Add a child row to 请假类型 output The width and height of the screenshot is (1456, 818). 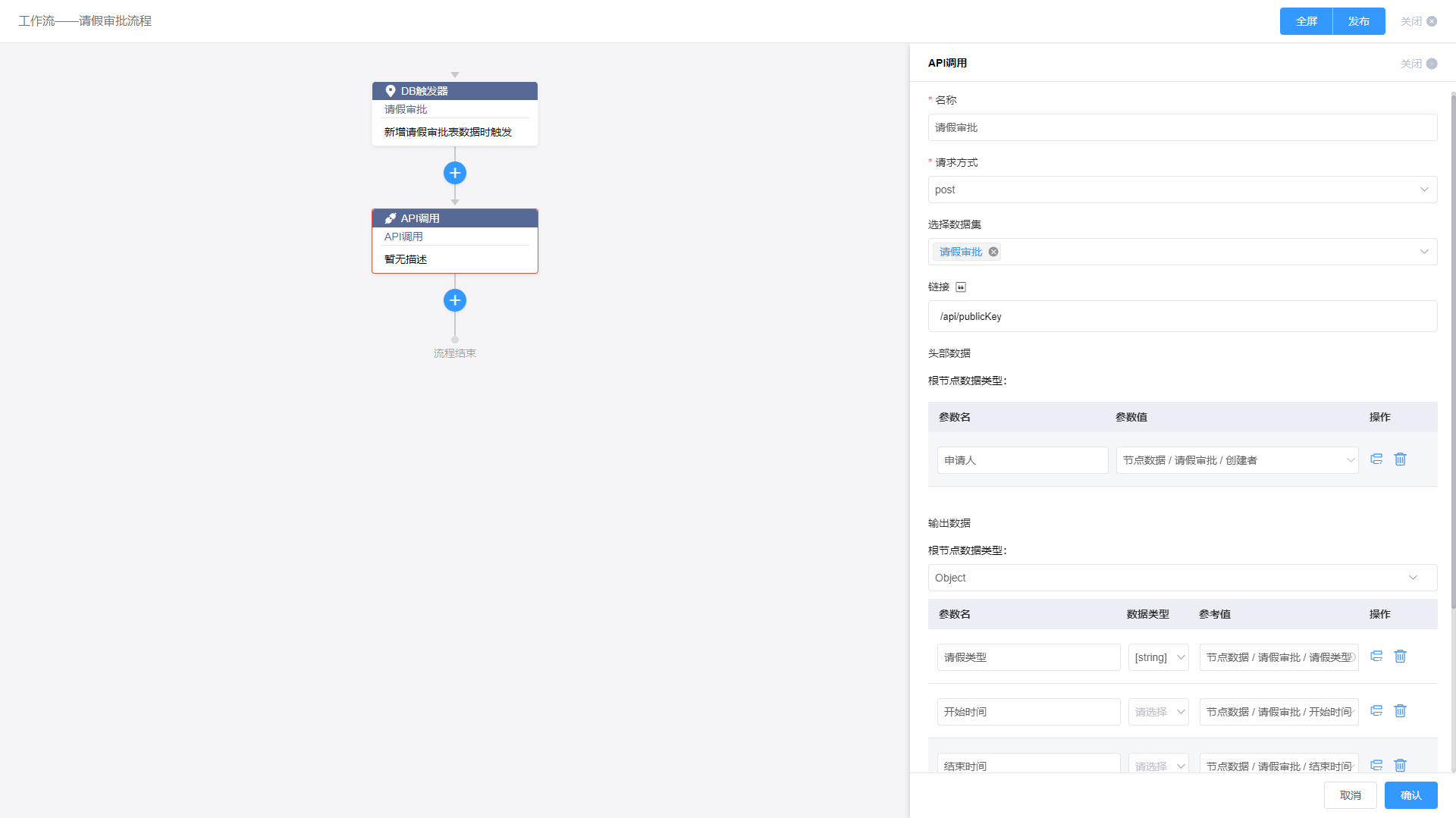click(x=1376, y=657)
